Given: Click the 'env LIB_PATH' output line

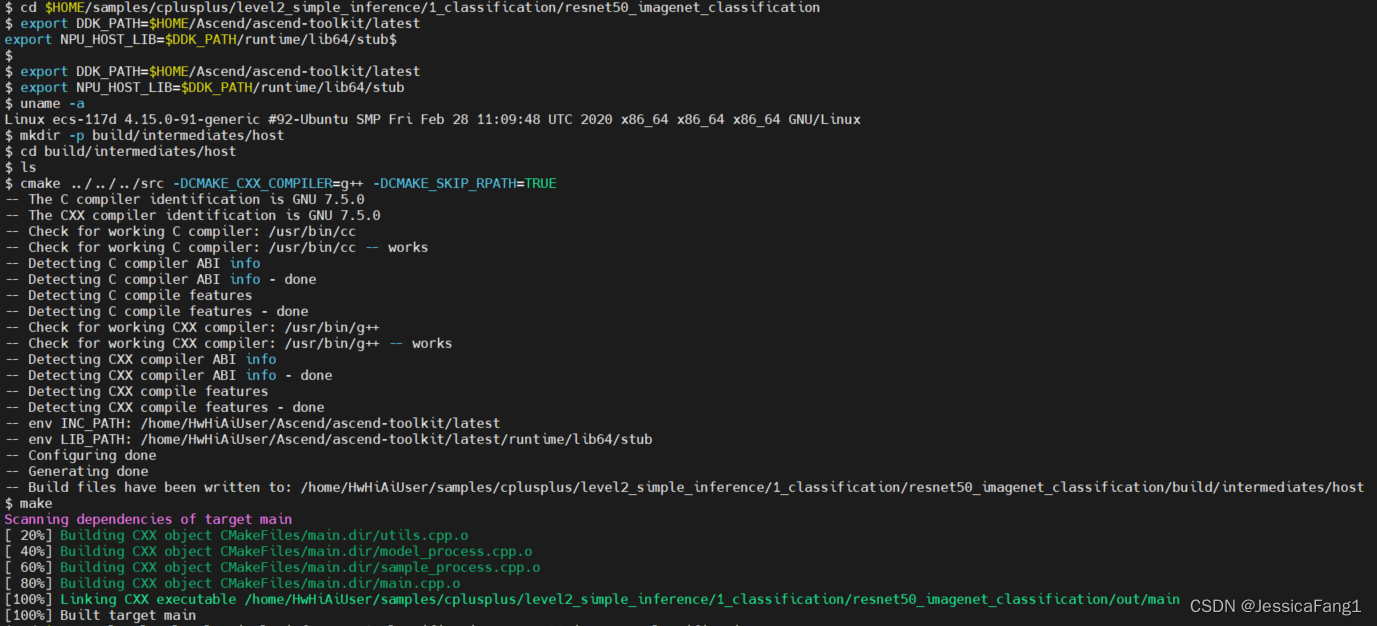Looking at the screenshot, I should click(x=328, y=439).
